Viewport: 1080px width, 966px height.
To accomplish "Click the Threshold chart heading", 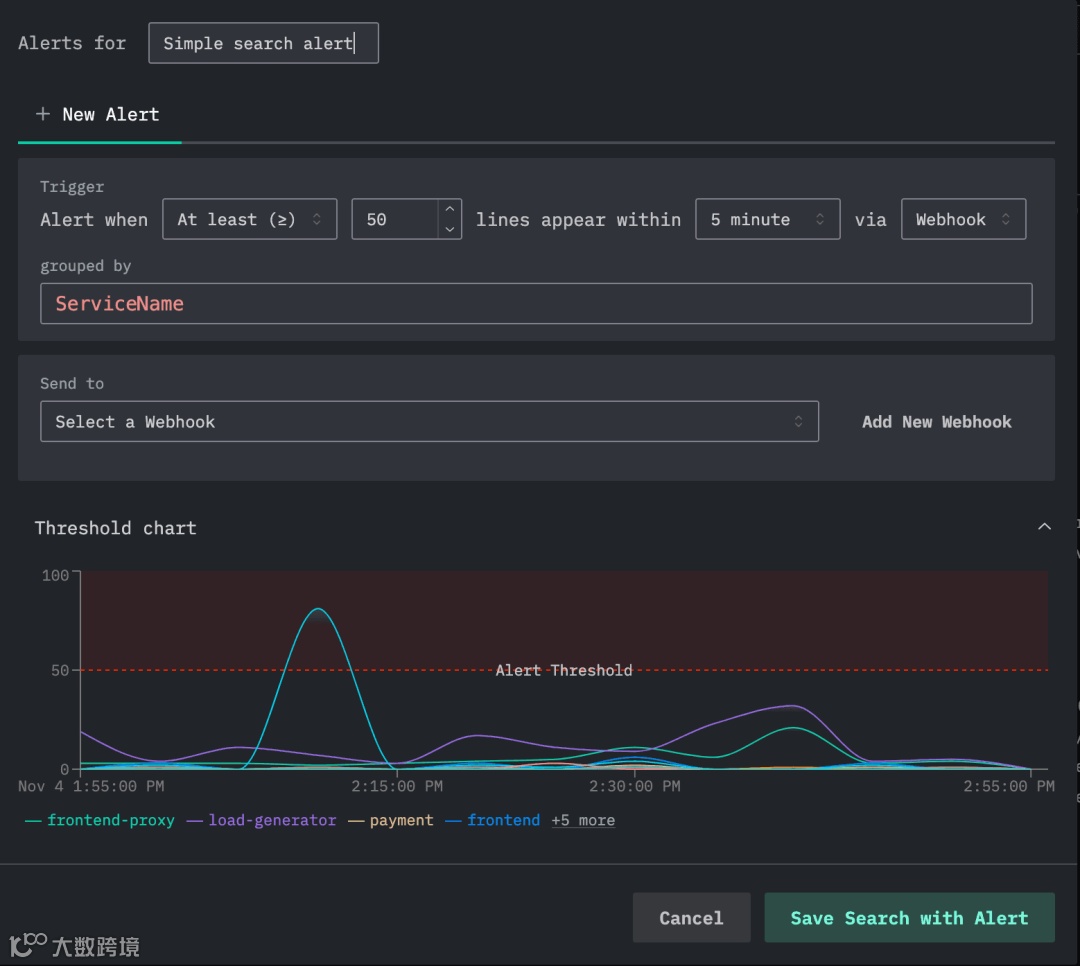I will [x=116, y=528].
